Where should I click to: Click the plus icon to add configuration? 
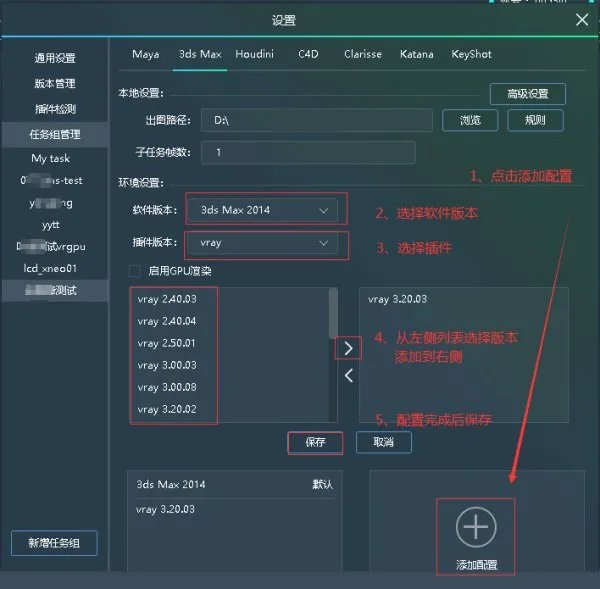click(x=476, y=527)
